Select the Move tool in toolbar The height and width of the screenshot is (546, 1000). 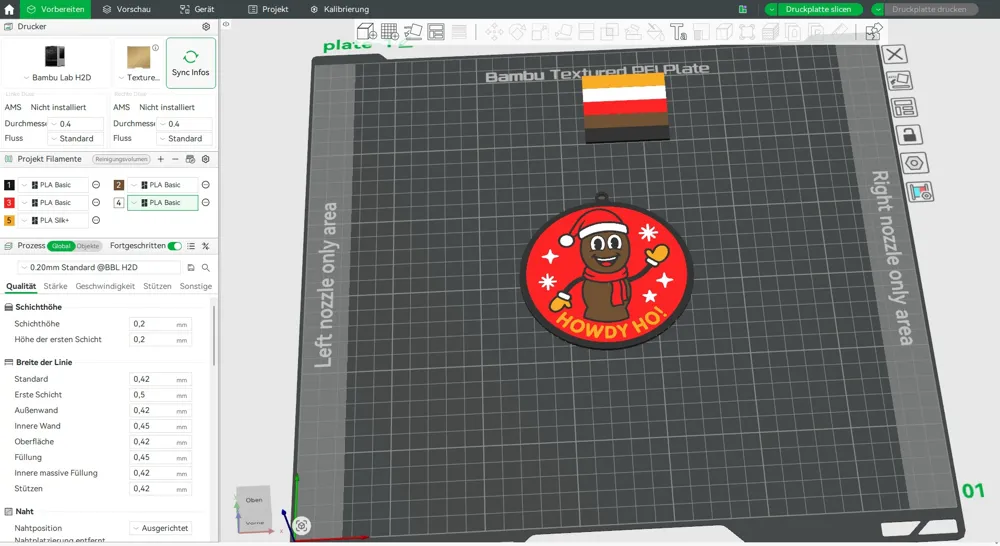494,32
